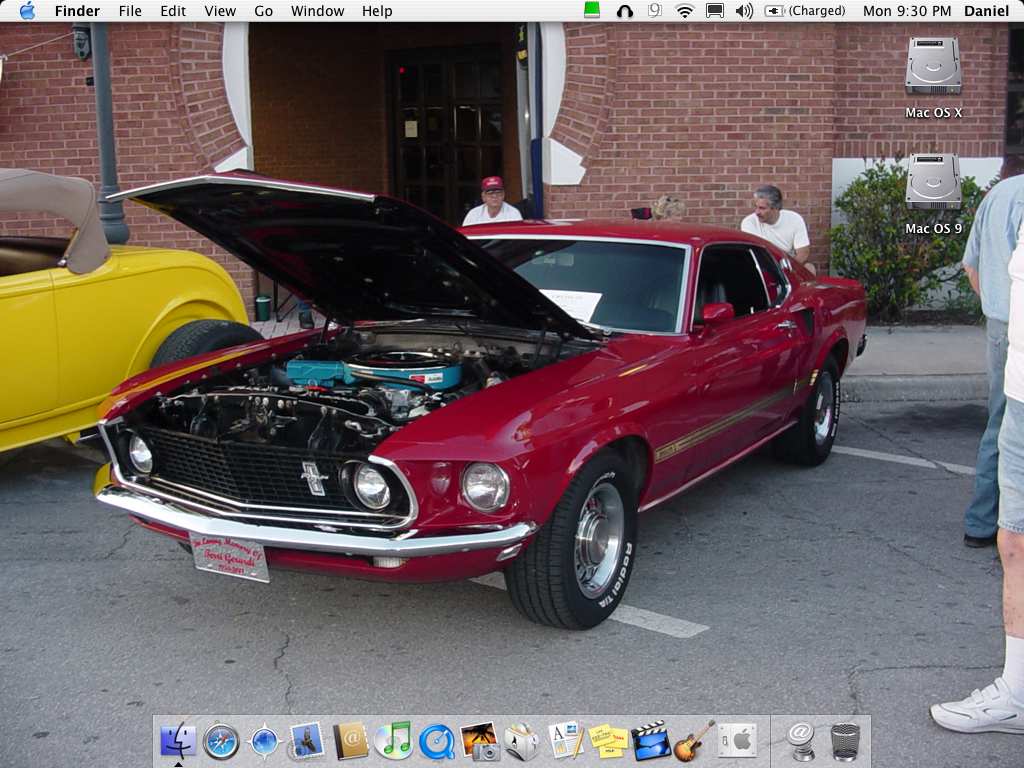
Task: Open iPhoto from the Dock
Action: click(x=479, y=741)
